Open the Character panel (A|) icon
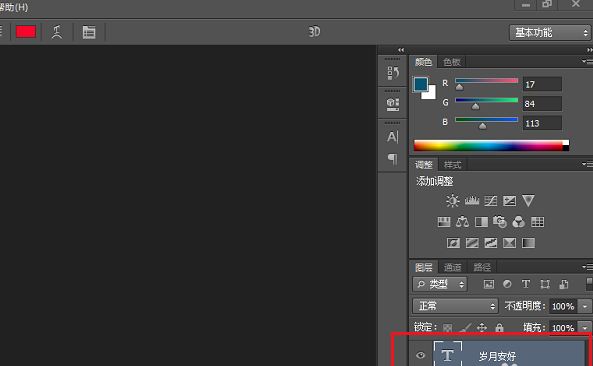The width and height of the screenshot is (593, 366). coord(393,136)
